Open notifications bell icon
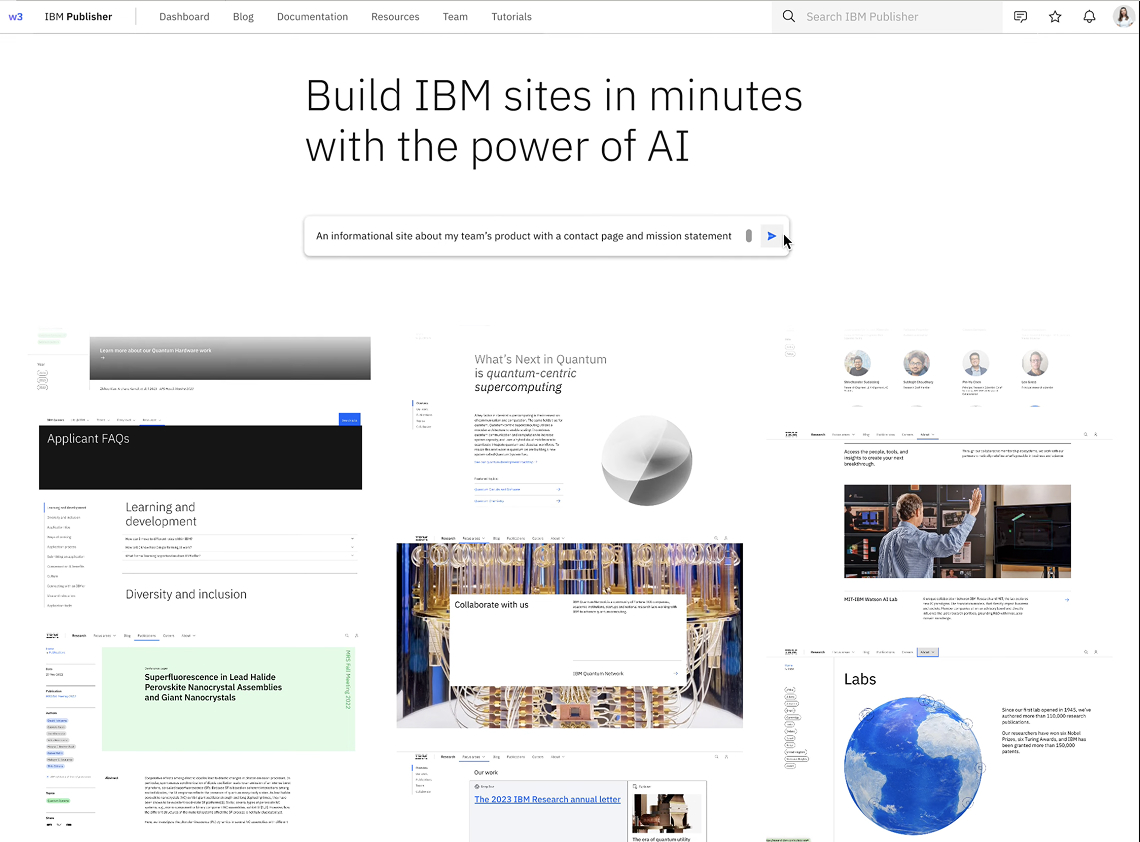1140x842 pixels. coord(1089,17)
